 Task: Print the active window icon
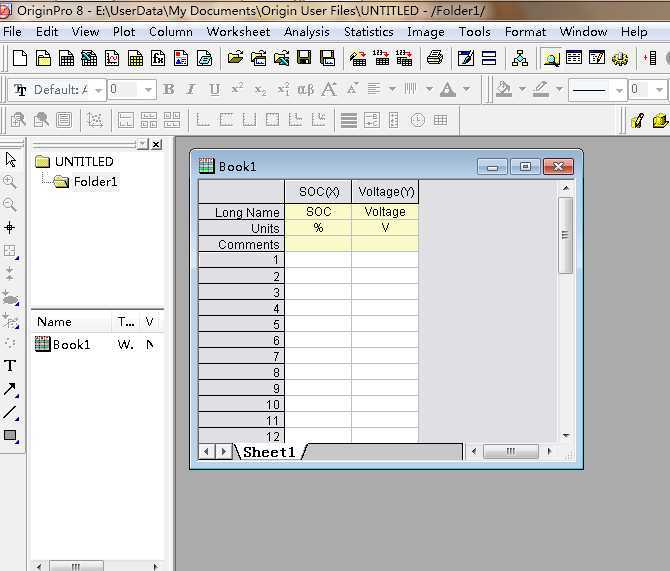[435, 58]
